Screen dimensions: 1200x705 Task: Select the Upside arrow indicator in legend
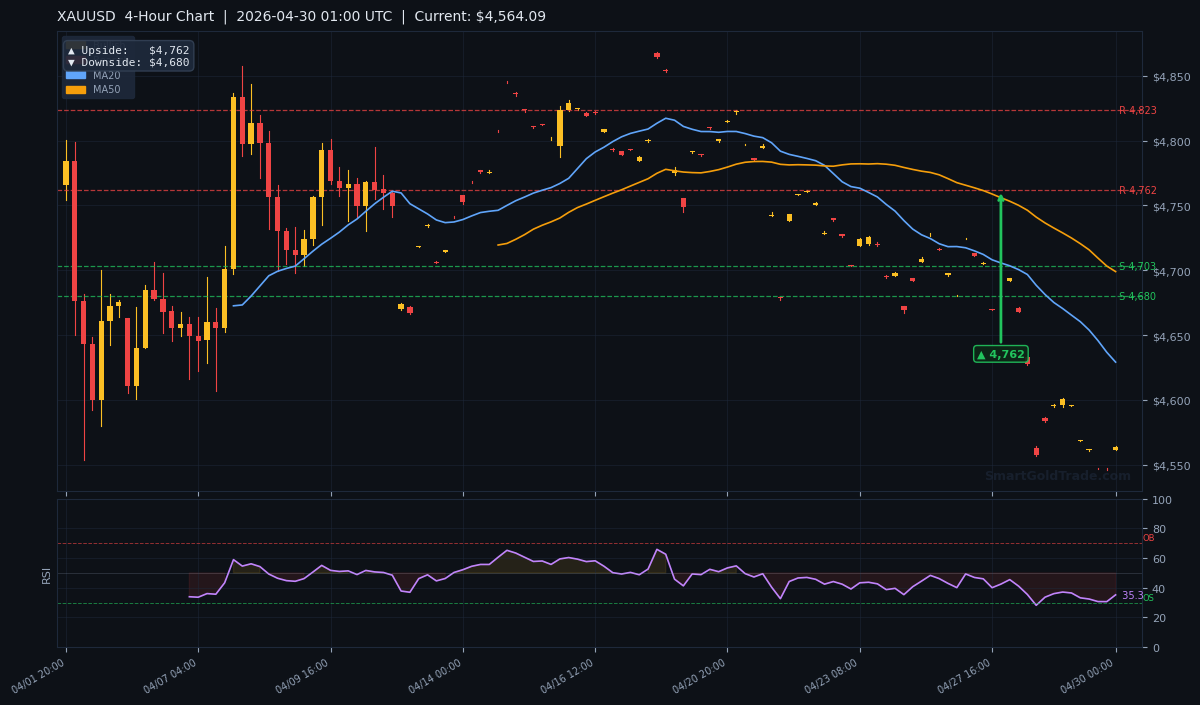[x=71, y=50]
